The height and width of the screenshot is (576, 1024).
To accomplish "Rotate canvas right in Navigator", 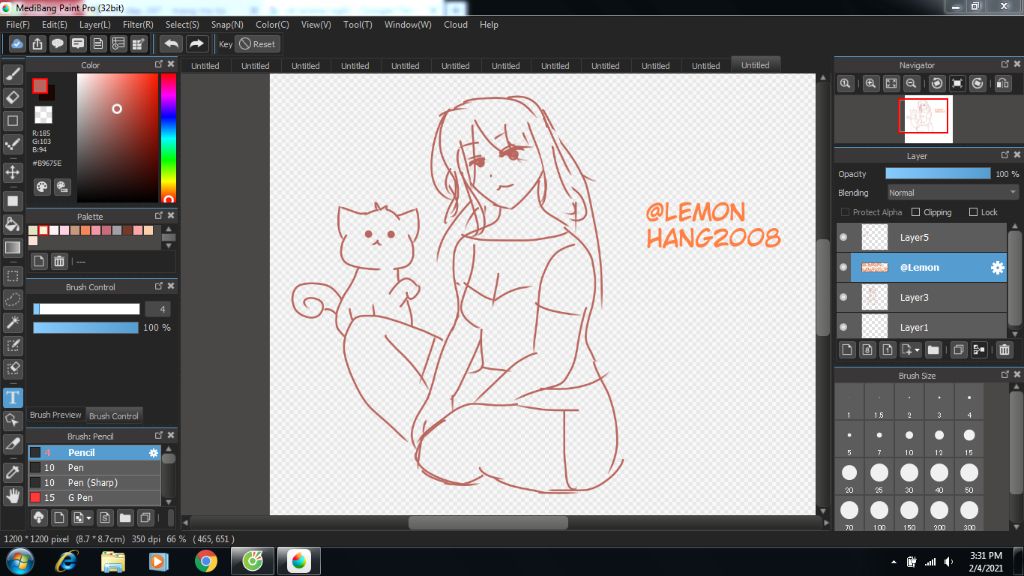I will pos(978,84).
